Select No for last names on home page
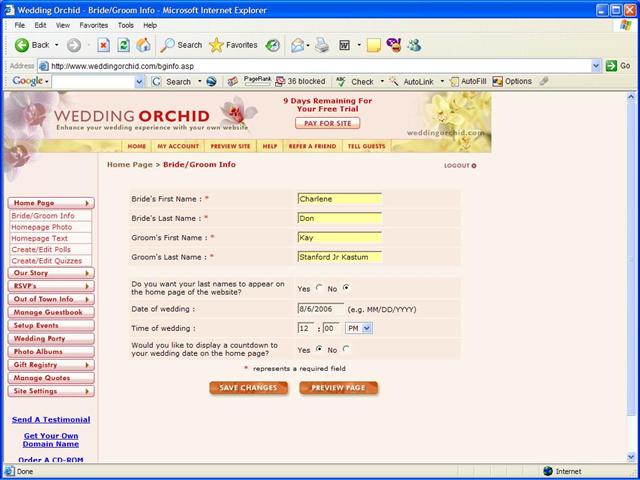Screen dimensions: 640x480 tap(346, 288)
